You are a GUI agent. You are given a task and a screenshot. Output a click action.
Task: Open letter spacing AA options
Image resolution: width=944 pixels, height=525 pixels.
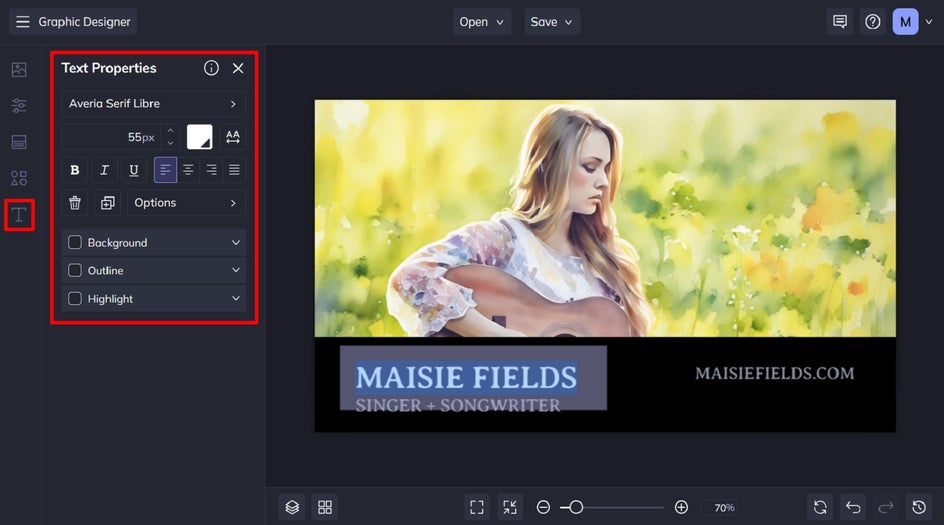coord(233,137)
